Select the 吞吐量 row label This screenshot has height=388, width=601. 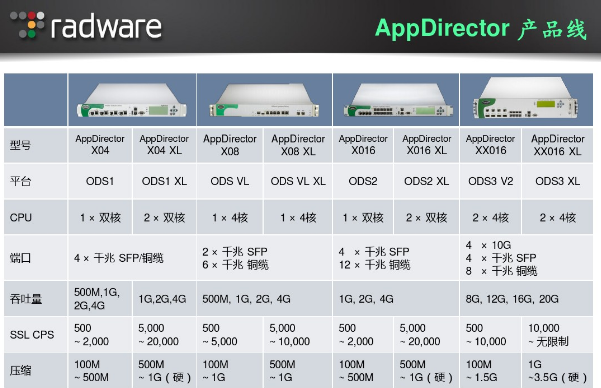pos(26,298)
